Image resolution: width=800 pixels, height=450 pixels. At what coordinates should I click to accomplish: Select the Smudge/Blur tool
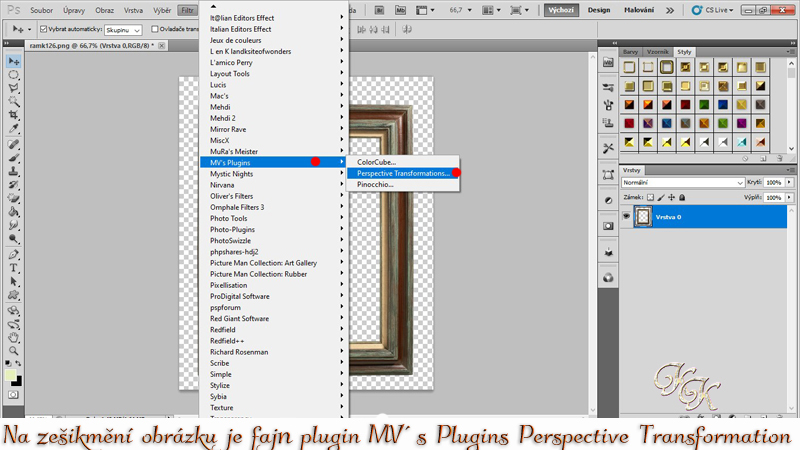coord(13,225)
